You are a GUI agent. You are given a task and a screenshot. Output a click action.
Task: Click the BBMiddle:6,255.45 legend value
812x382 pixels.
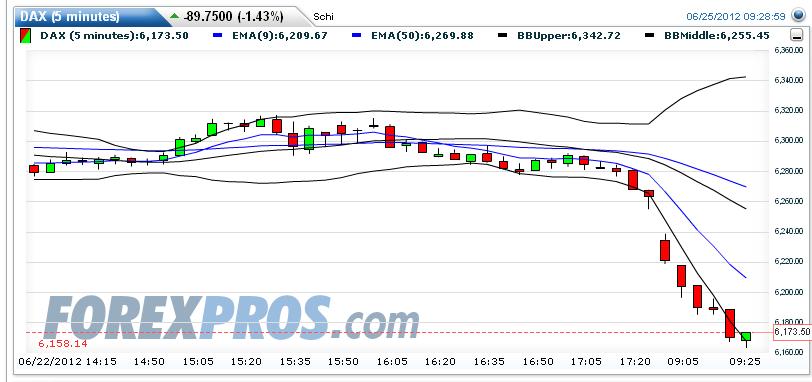717,36
